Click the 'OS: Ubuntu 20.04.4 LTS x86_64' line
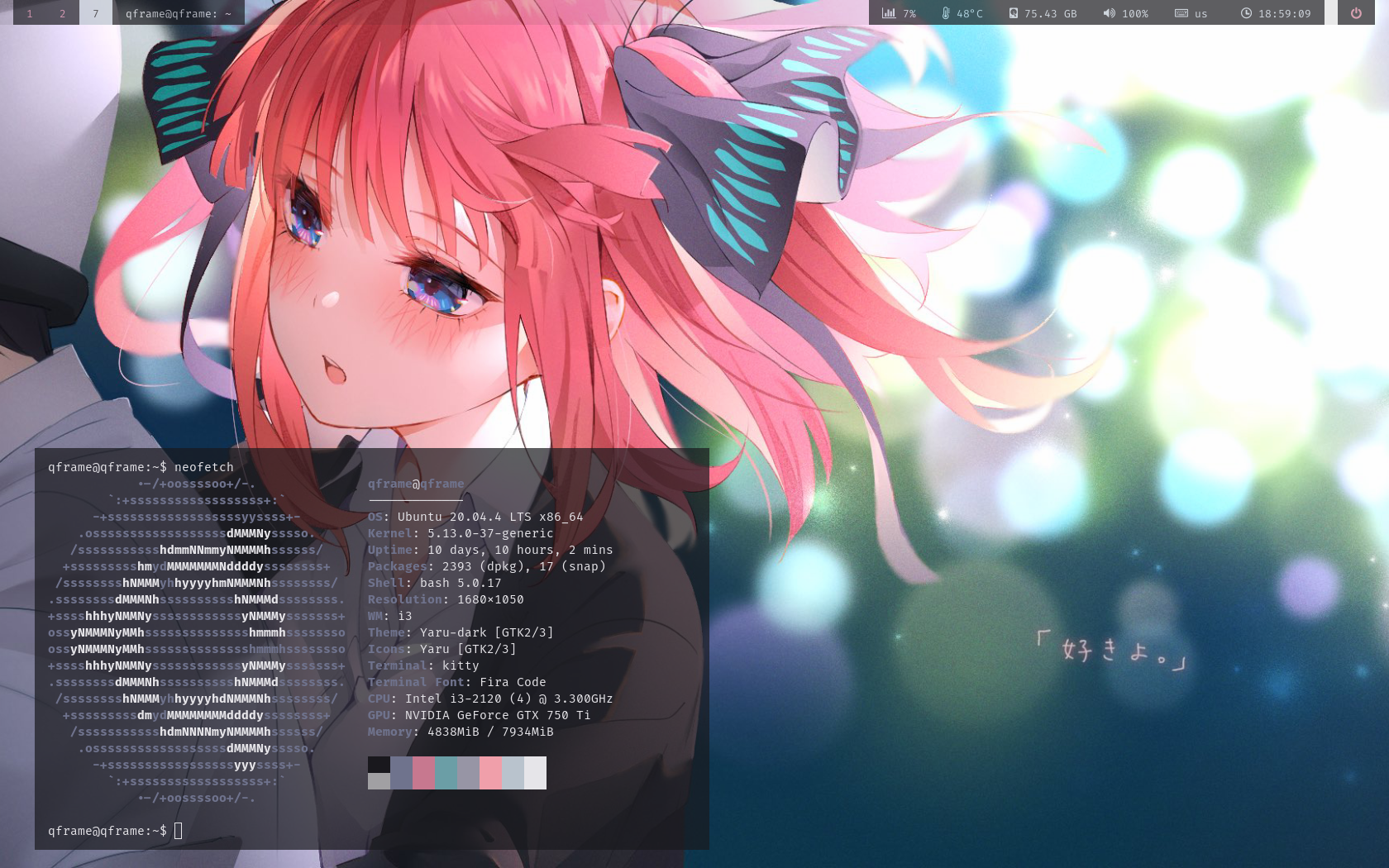This screenshot has width=1389, height=868. pos(475,517)
